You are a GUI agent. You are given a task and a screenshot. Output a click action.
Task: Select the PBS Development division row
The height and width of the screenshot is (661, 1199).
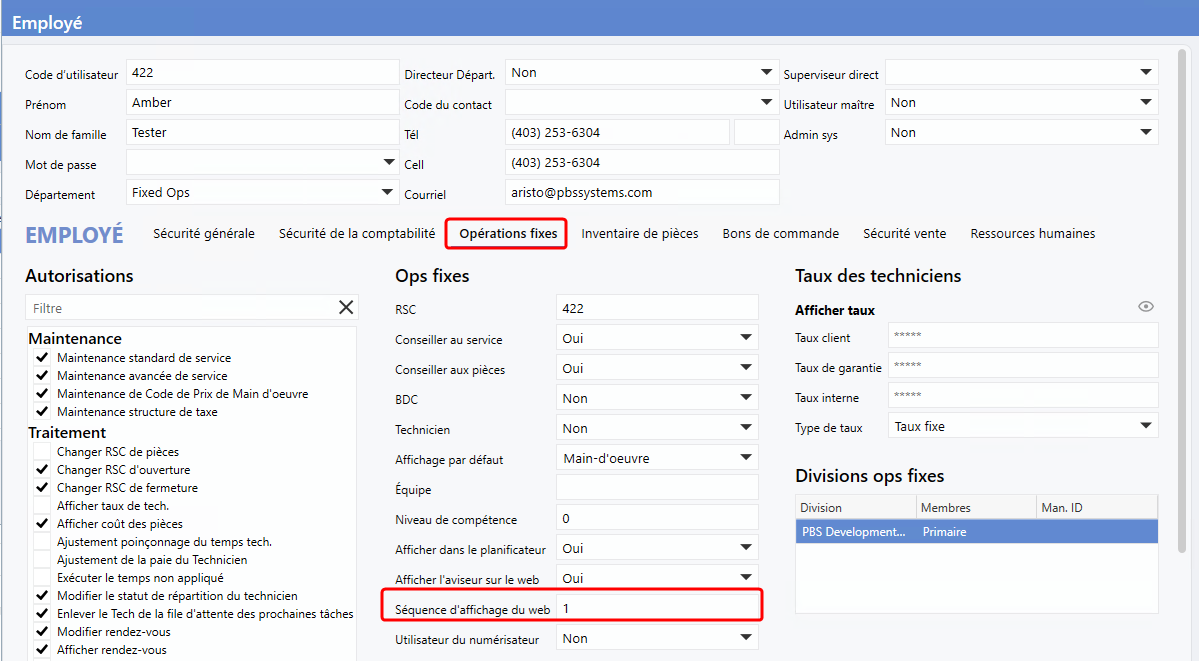click(975, 532)
